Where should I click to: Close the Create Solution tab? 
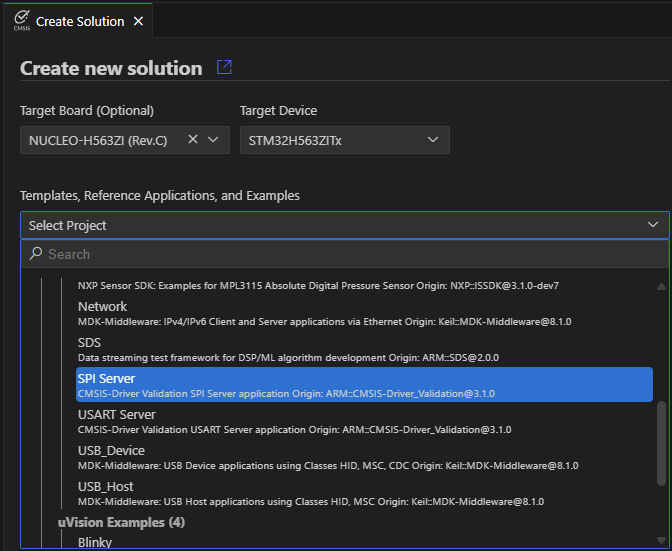[x=138, y=21]
